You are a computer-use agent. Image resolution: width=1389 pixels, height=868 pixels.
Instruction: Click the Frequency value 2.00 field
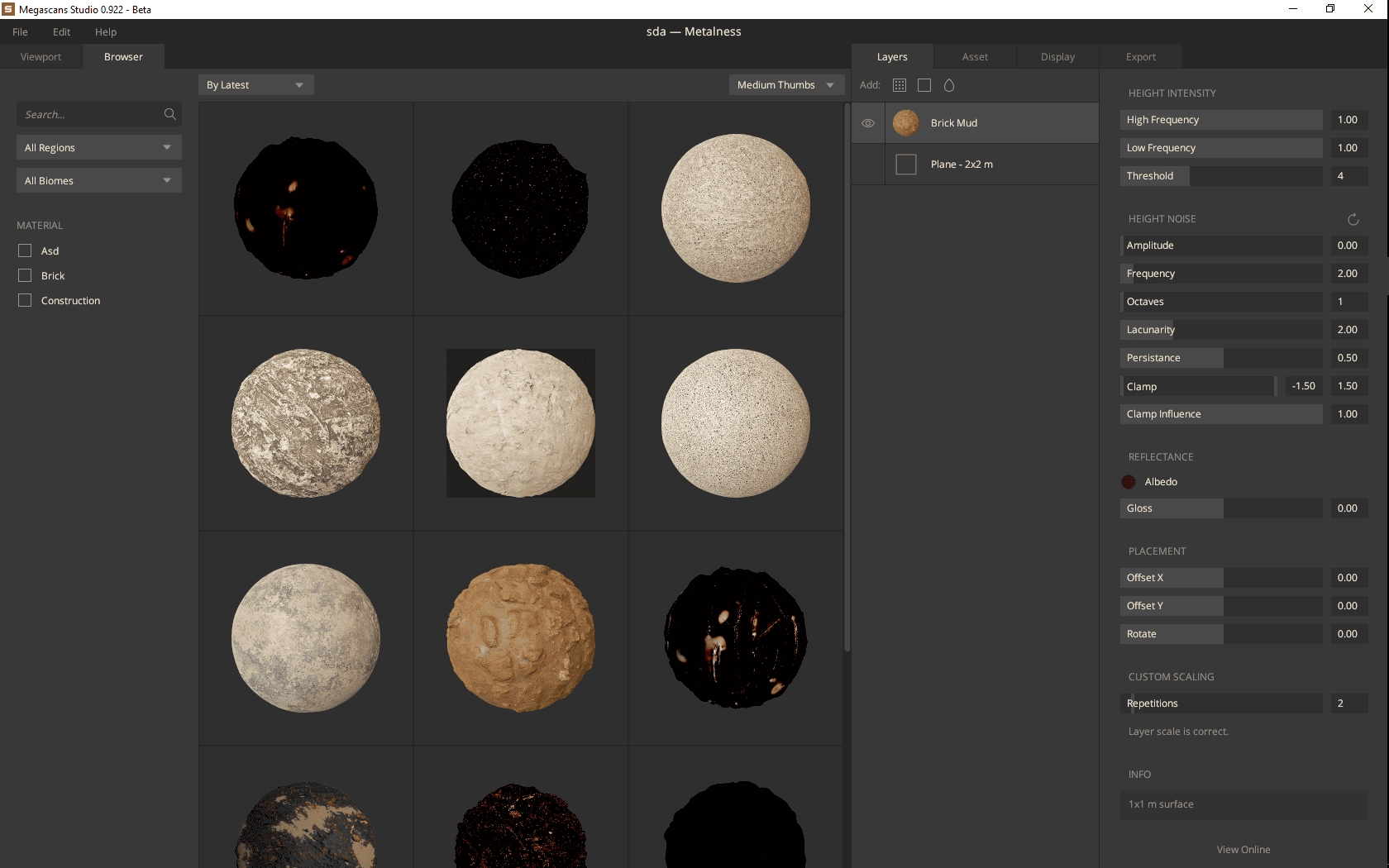click(1349, 274)
